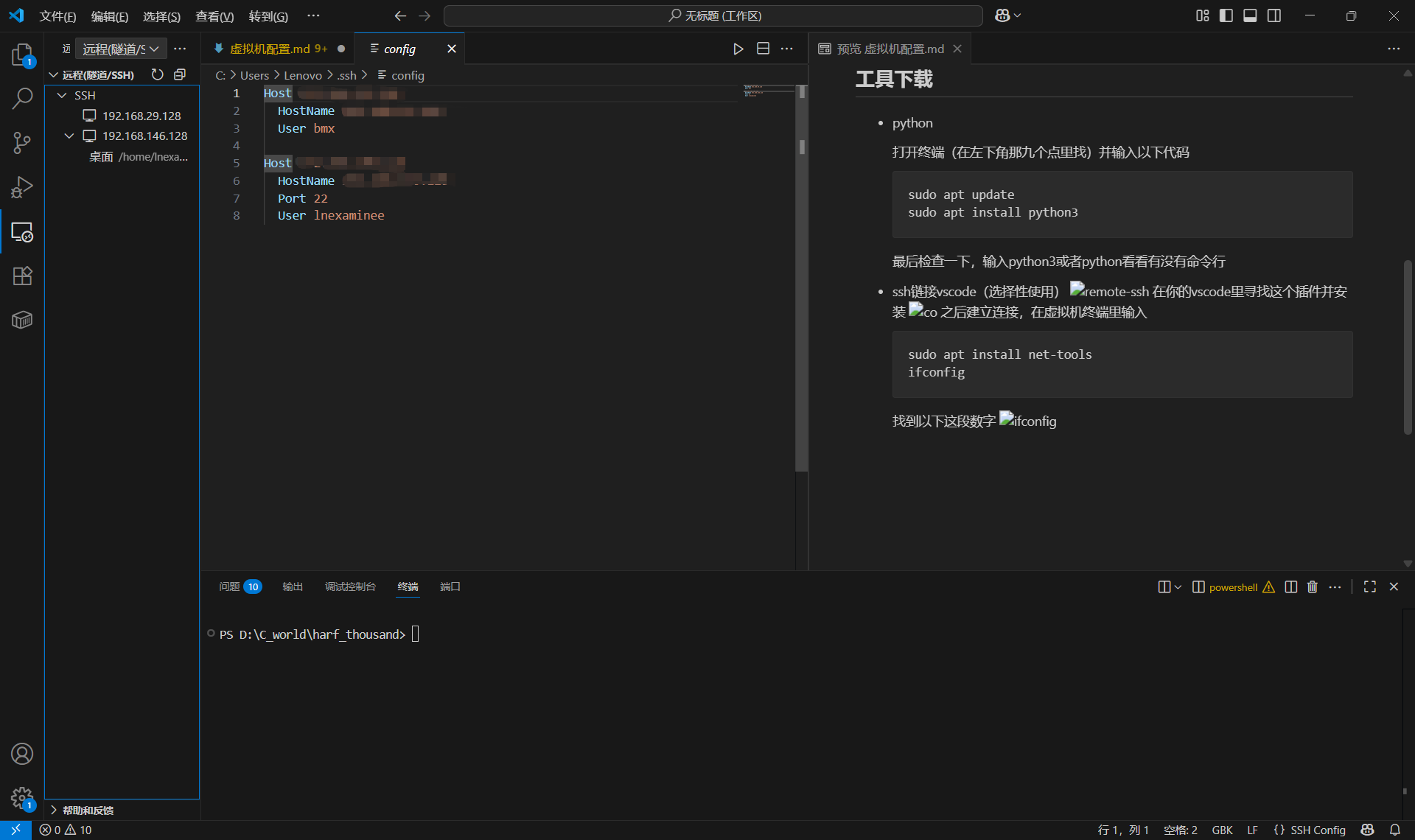Refresh the remote explorer list

157,74
